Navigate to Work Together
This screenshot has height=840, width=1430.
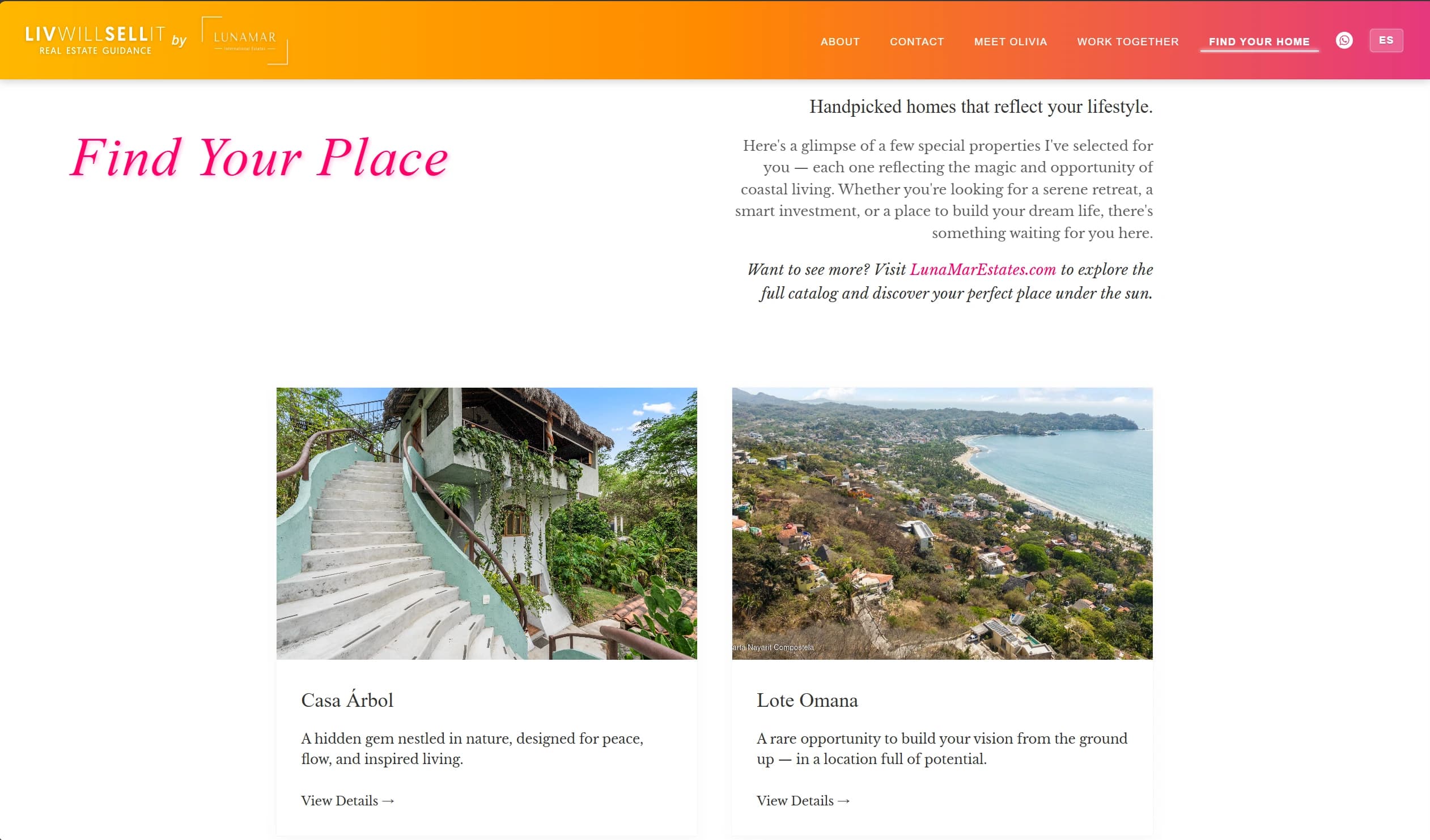(1127, 41)
